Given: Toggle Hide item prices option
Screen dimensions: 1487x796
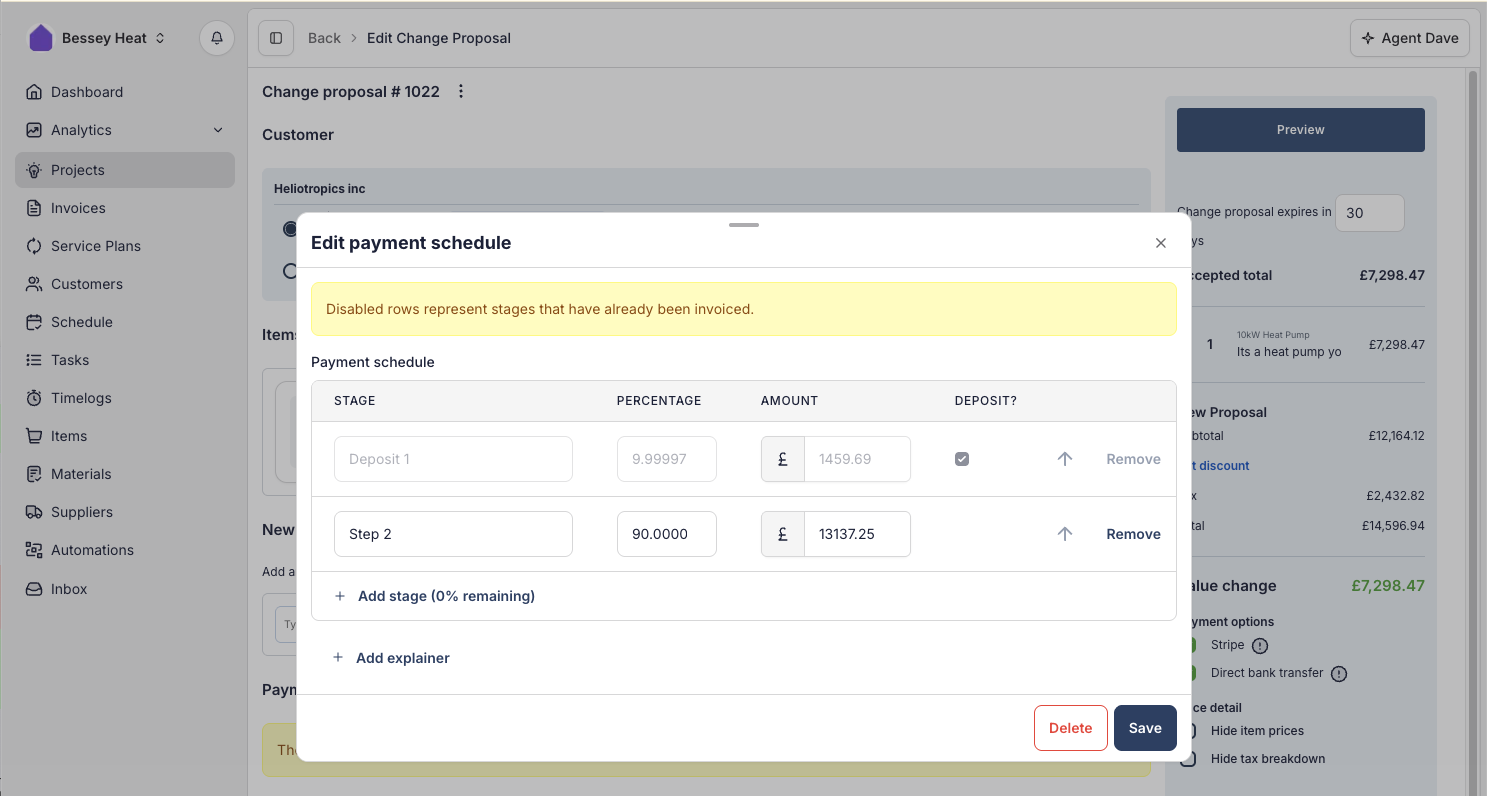Looking at the screenshot, I should [x=1189, y=731].
